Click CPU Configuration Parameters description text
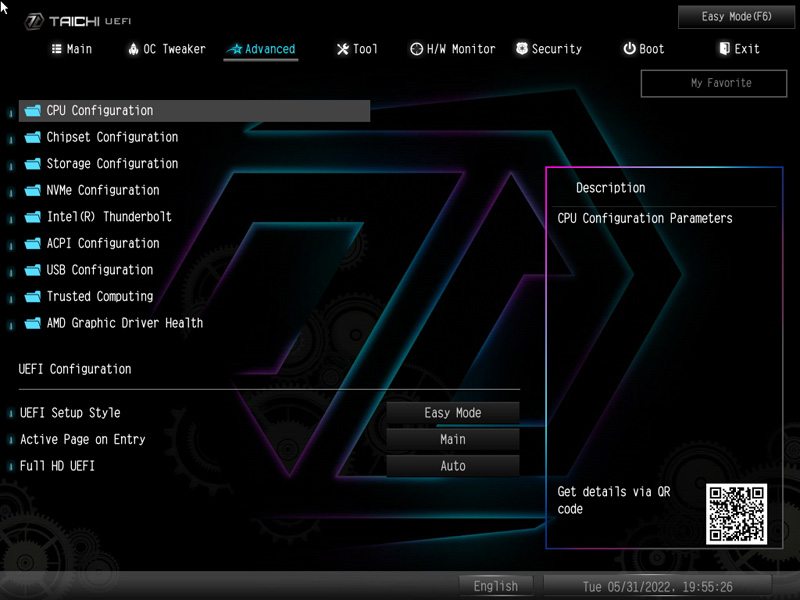This screenshot has width=800, height=600. tap(645, 218)
